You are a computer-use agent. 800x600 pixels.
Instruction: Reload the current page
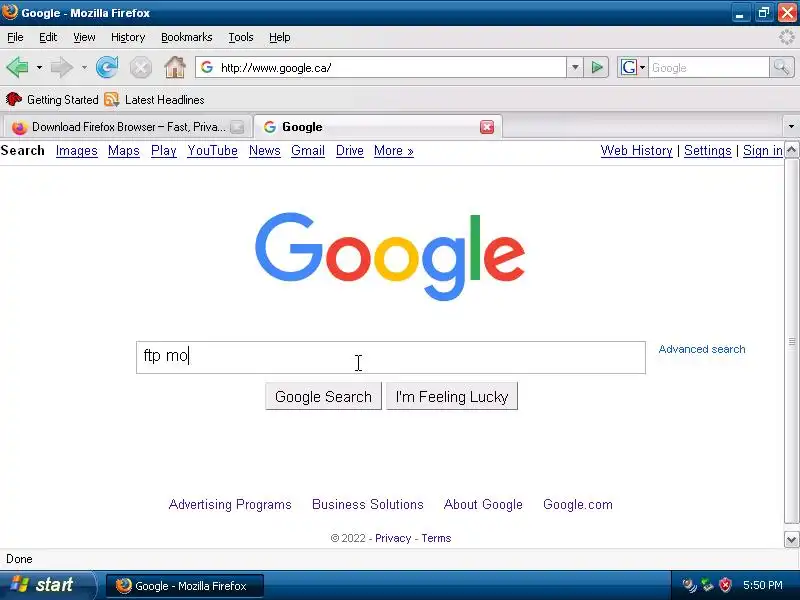(107, 67)
